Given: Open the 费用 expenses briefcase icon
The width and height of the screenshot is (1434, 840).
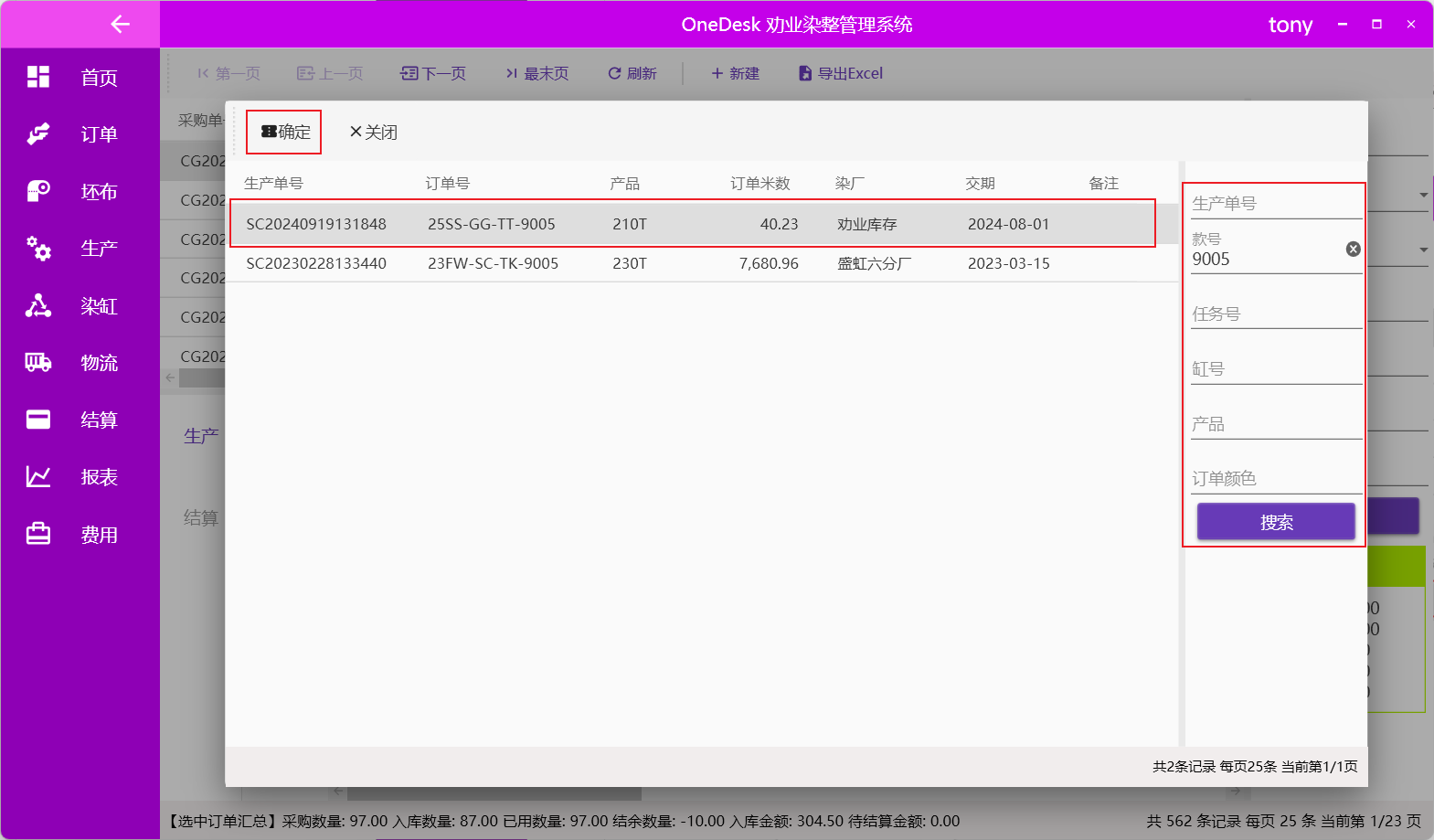Looking at the screenshot, I should pyautogui.click(x=38, y=534).
